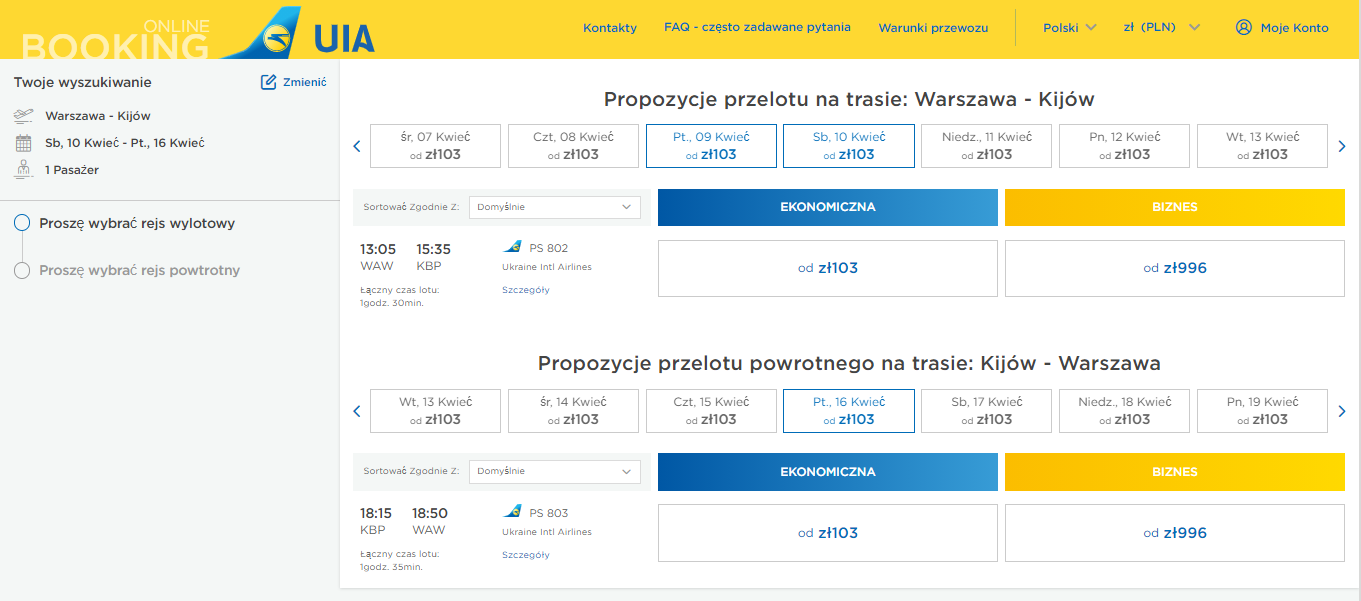The width and height of the screenshot is (1361, 601).
Task: Click Zmienić to change the search
Action: tap(304, 82)
